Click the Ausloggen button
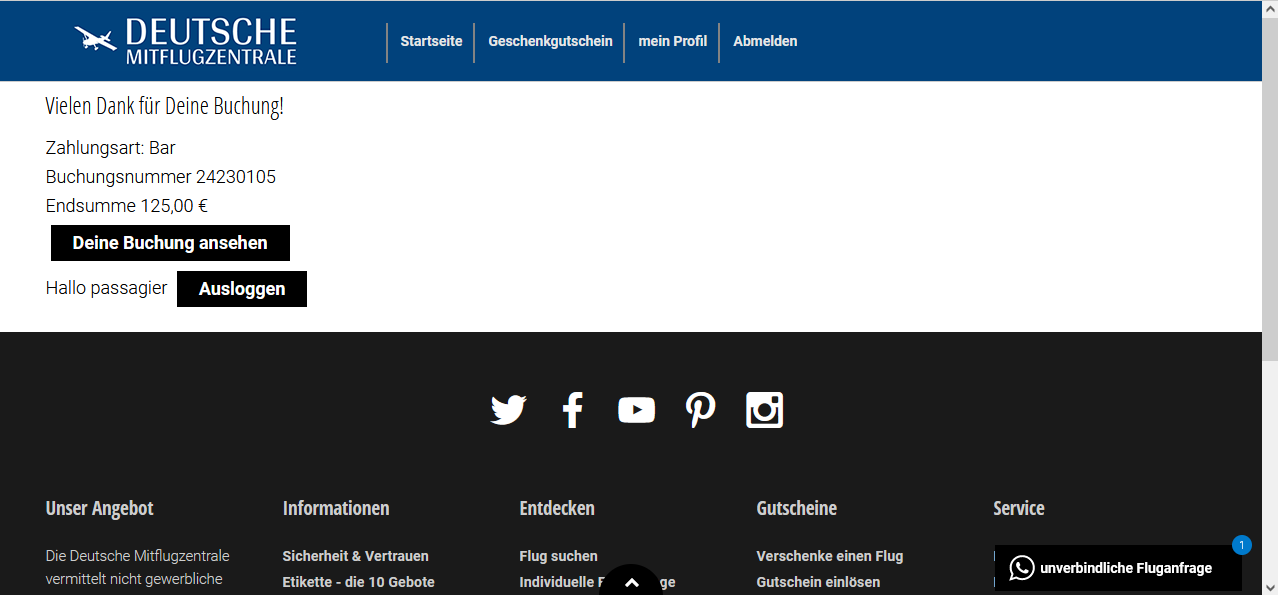1278x595 pixels. click(x=242, y=289)
